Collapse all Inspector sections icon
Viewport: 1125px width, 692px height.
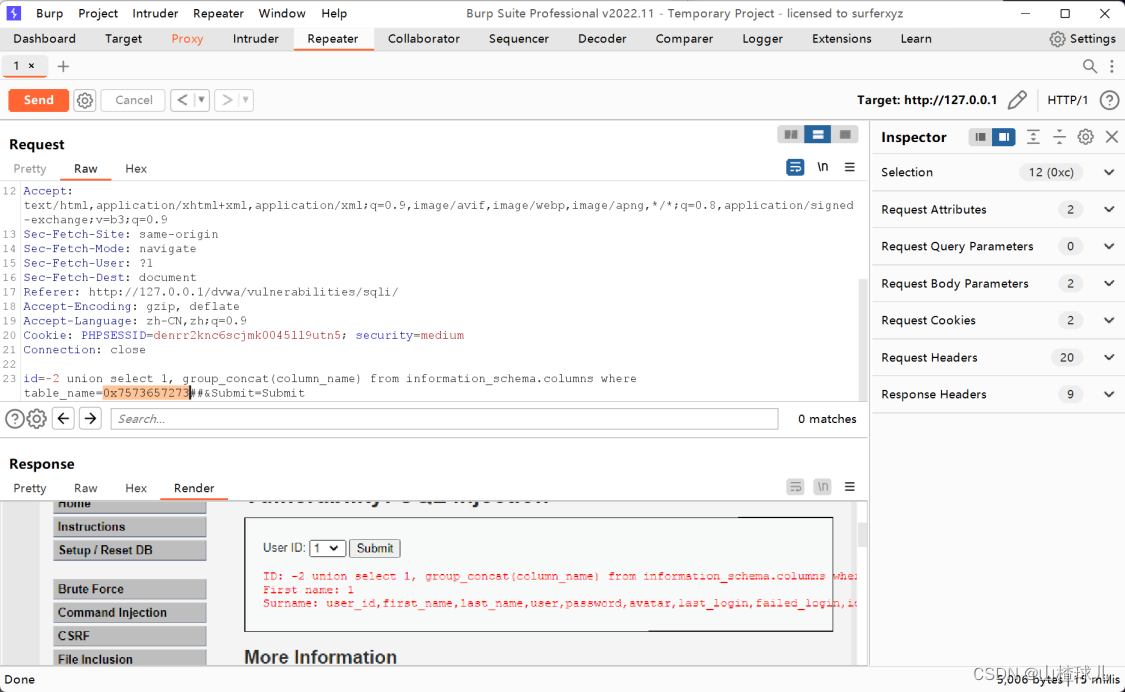click(1059, 136)
